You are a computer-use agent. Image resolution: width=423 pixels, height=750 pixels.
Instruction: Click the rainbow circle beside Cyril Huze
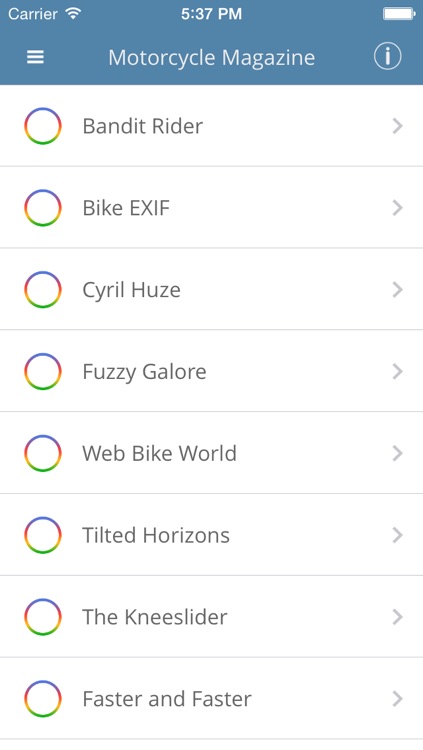[43, 289]
